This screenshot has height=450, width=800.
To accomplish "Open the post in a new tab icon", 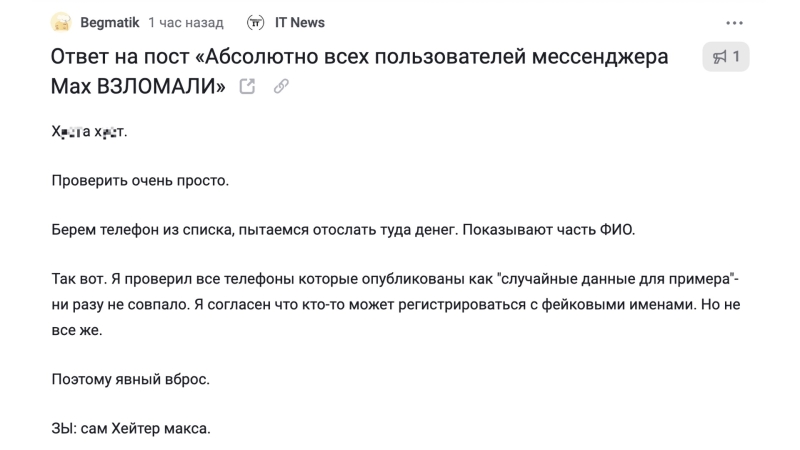I will (248, 87).
